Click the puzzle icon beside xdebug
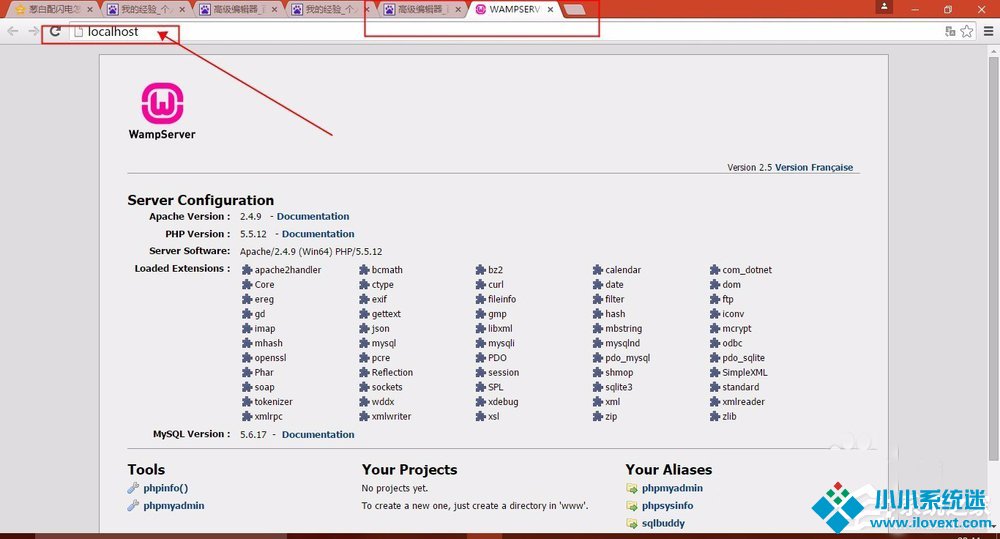This screenshot has width=1000, height=539. point(481,402)
